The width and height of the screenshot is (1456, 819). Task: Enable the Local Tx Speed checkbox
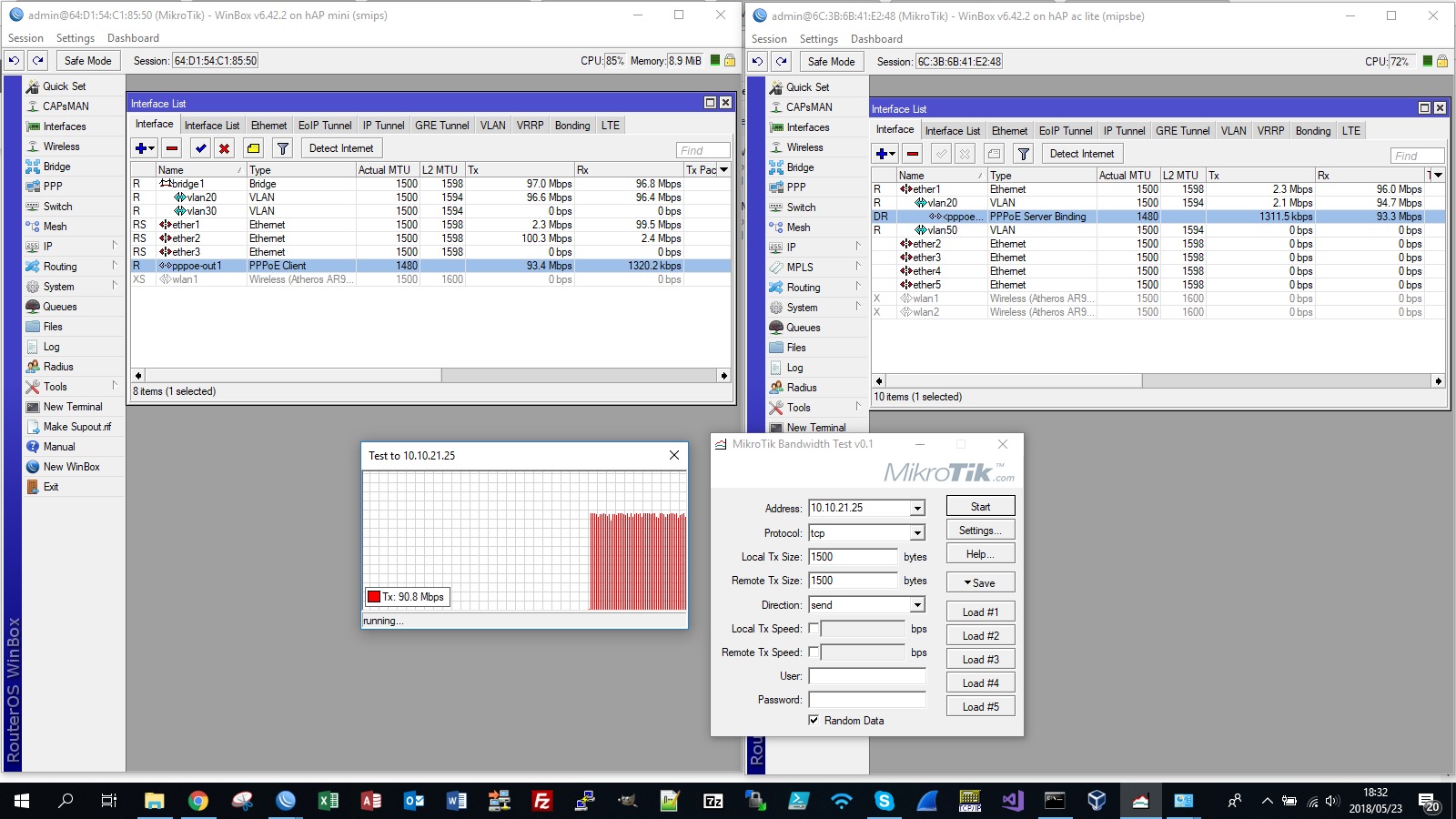[814, 629]
